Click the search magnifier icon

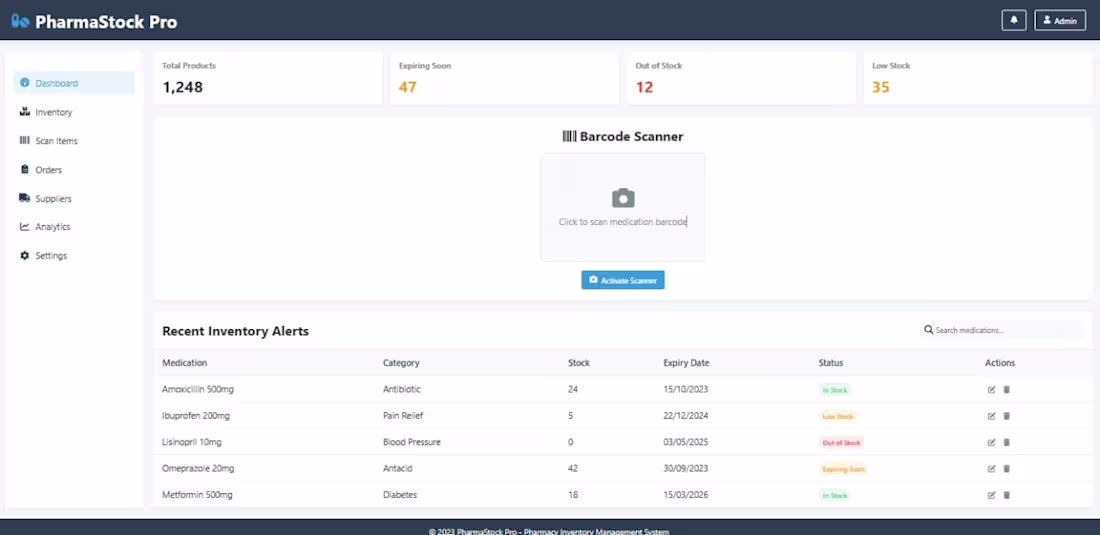coord(929,330)
